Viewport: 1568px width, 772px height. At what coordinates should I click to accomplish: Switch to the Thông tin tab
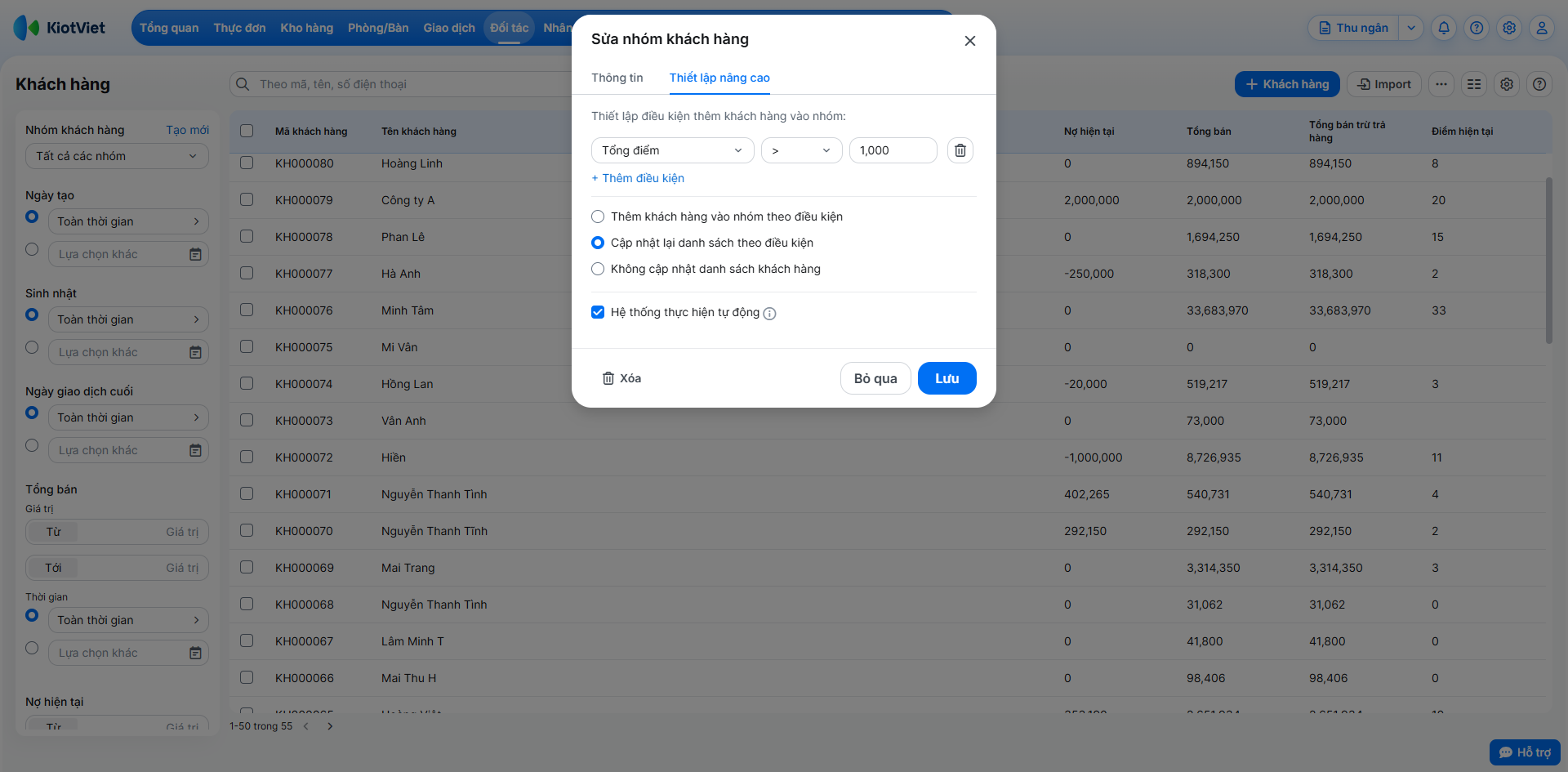(x=617, y=78)
